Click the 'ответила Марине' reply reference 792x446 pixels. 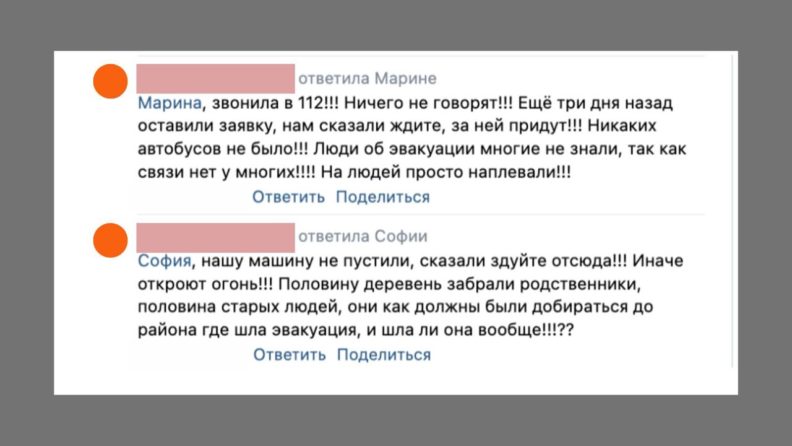(x=367, y=79)
